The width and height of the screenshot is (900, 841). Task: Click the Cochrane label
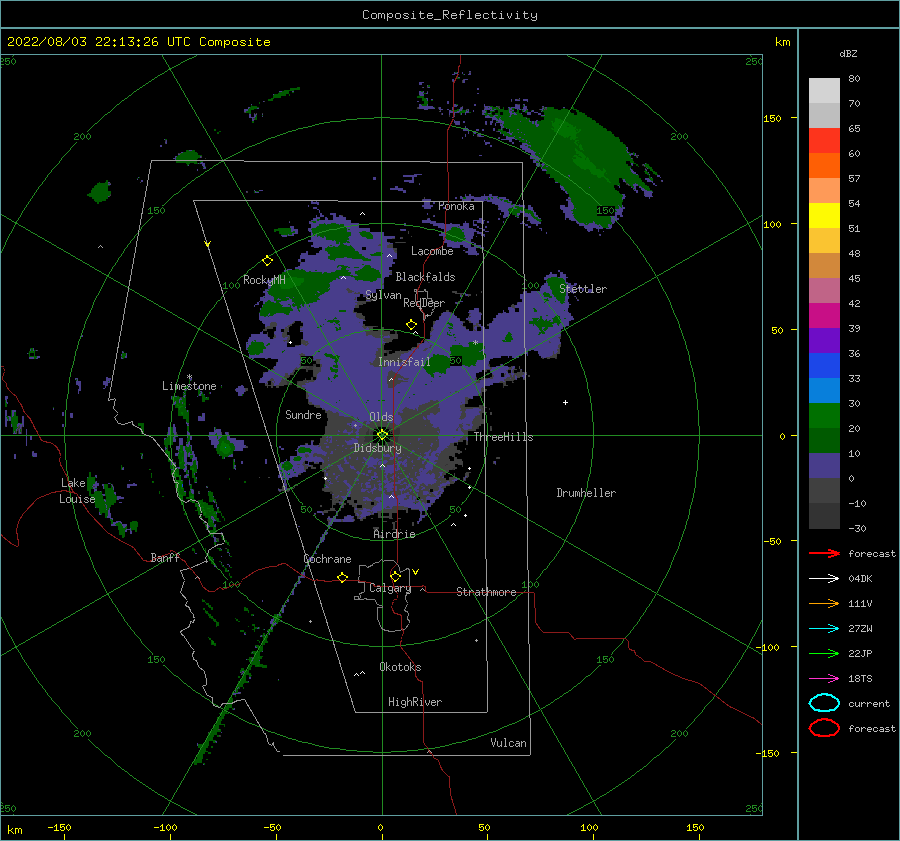[x=327, y=559]
